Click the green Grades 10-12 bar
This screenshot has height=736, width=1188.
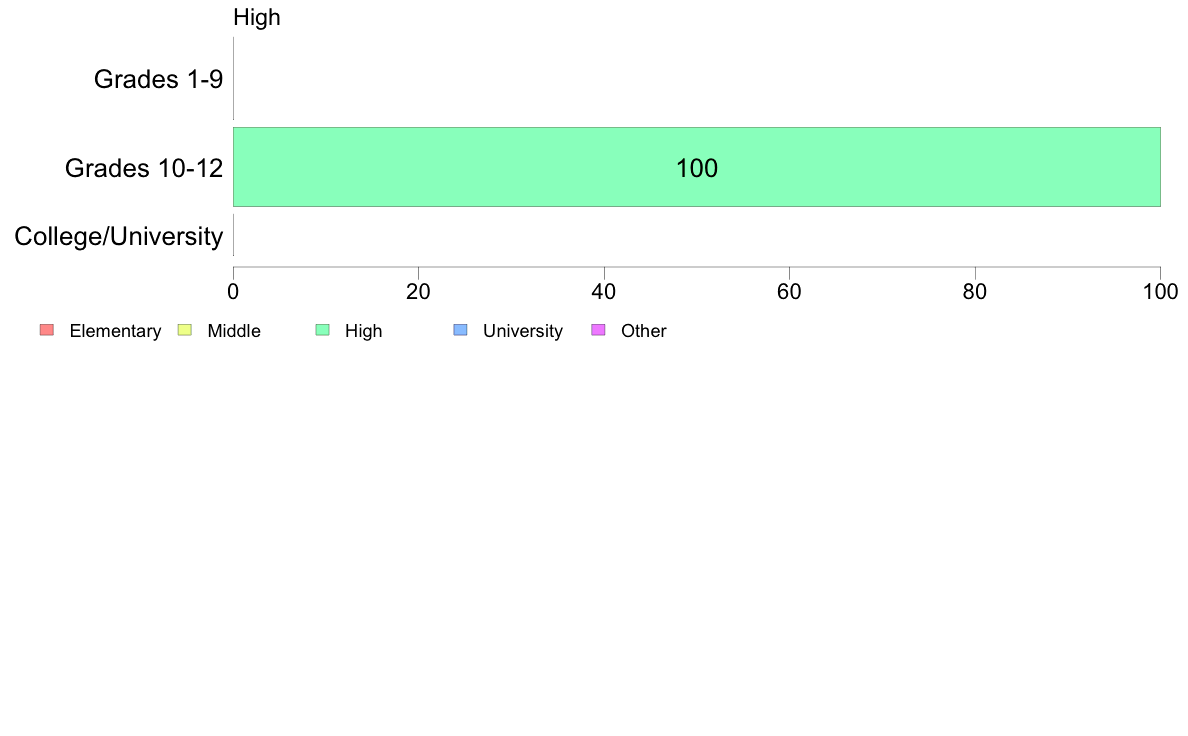coord(697,167)
